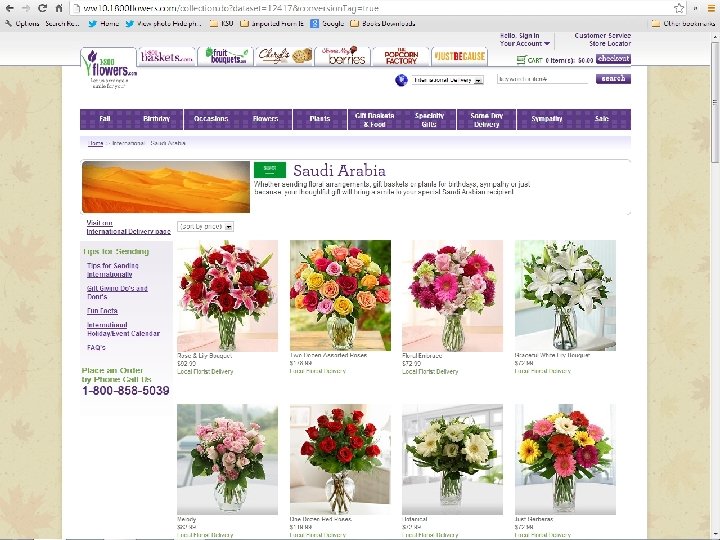Bookmark page with the star icon

679,8
